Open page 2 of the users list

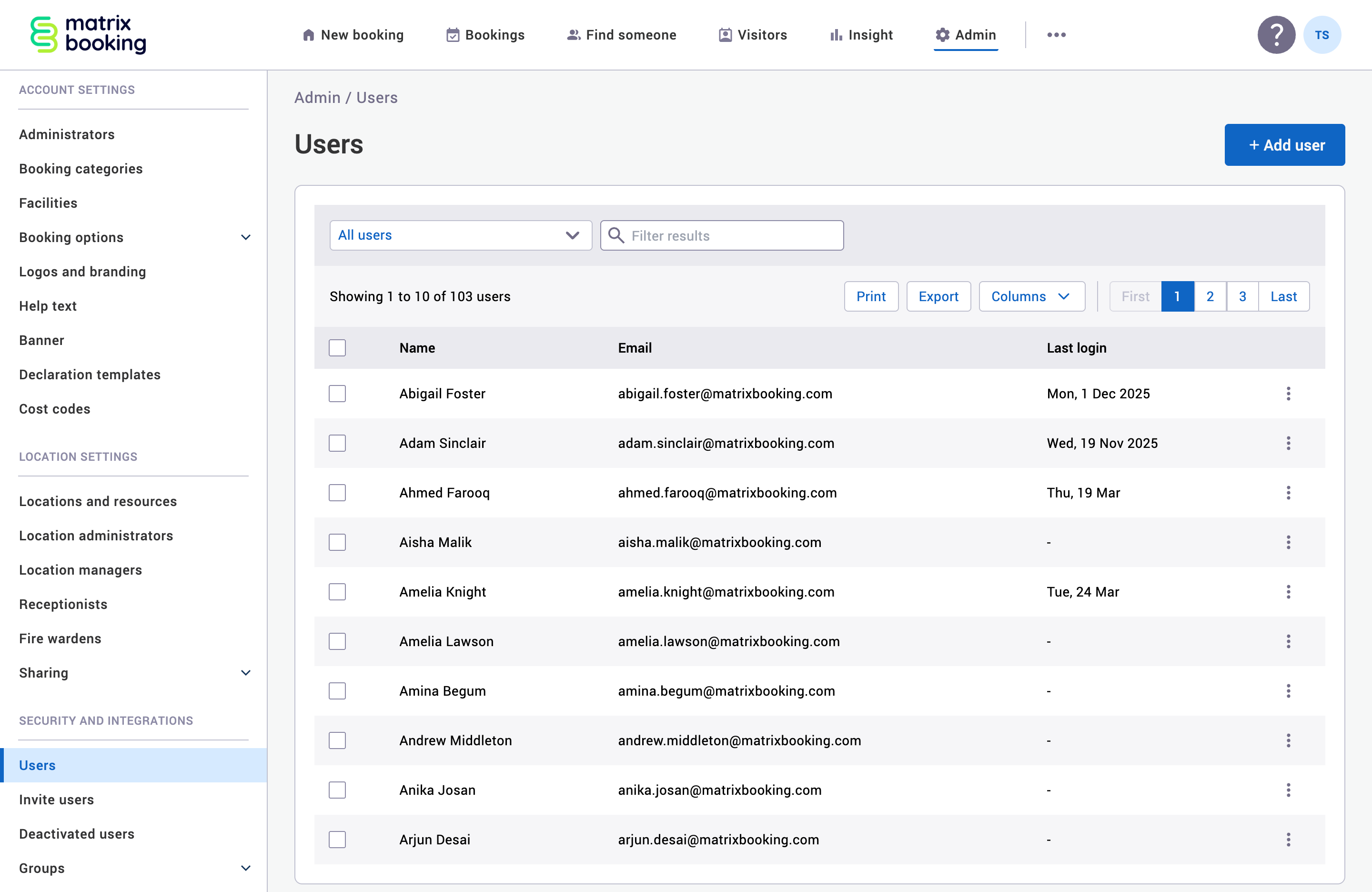1210,296
